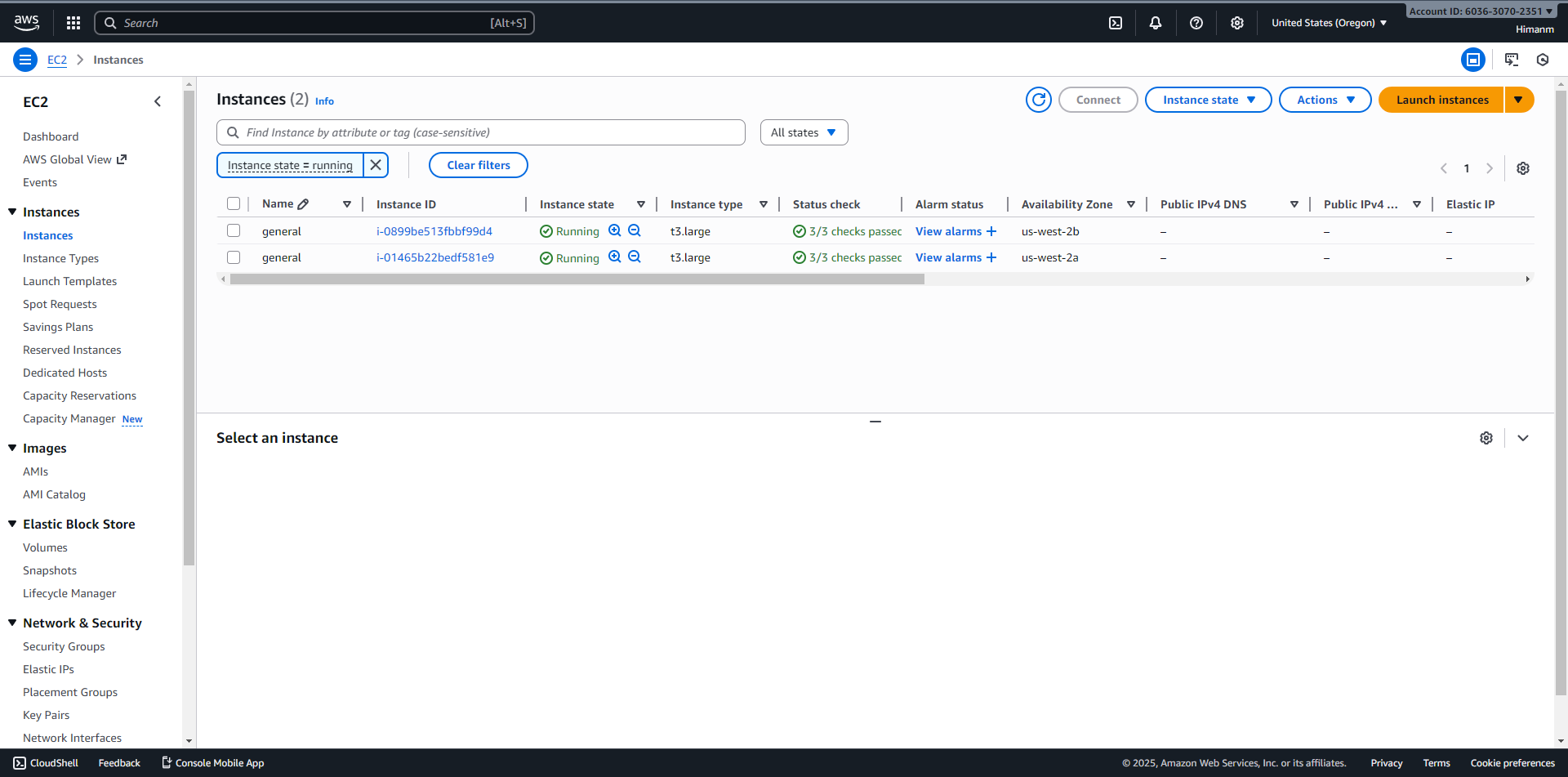Image resolution: width=1568 pixels, height=777 pixels.
Task: Open account settings via the gear icon
Action: point(1236,22)
